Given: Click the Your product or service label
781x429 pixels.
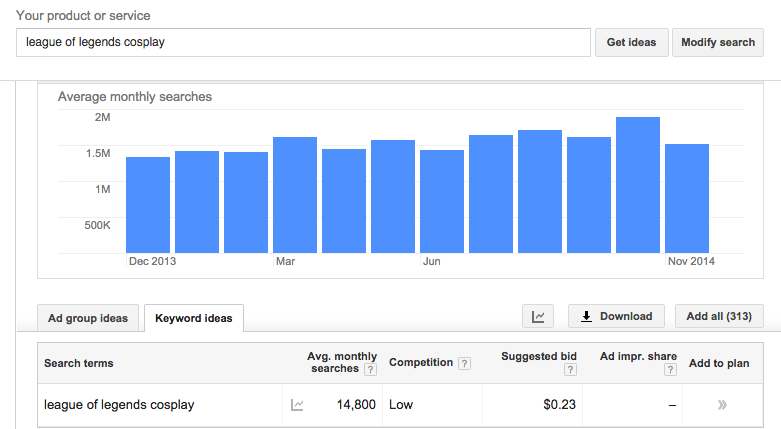Looking at the screenshot, I should (x=83, y=15).
